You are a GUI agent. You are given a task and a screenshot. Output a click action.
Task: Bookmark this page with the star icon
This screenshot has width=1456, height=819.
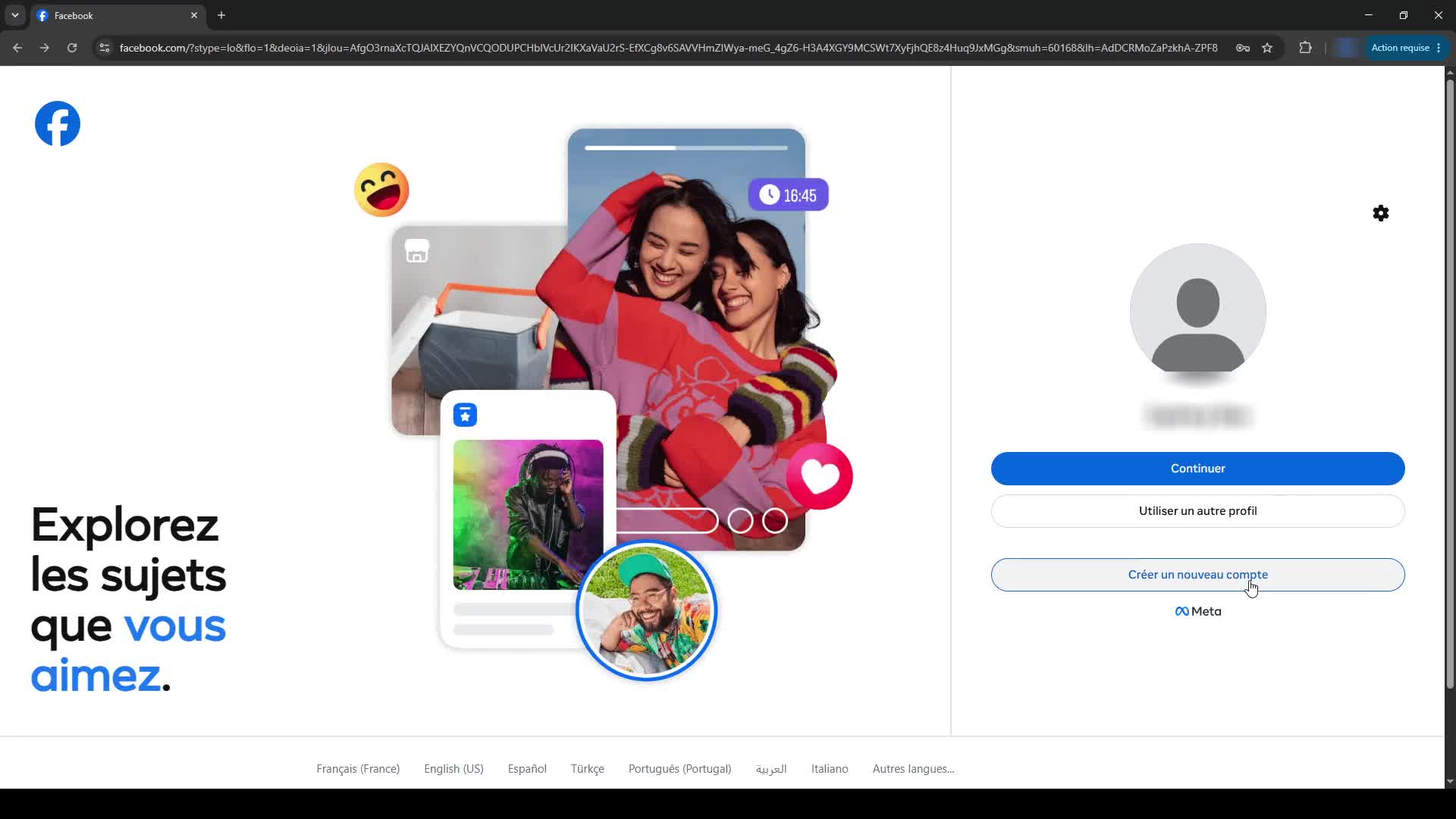(1267, 48)
